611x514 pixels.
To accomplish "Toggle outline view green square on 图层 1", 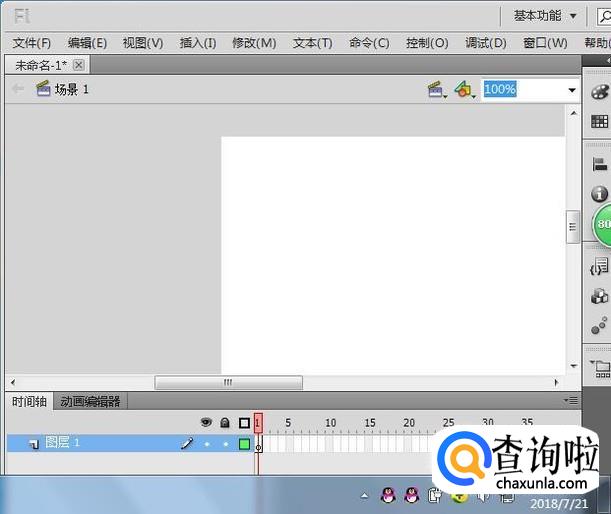I will coord(244,443).
